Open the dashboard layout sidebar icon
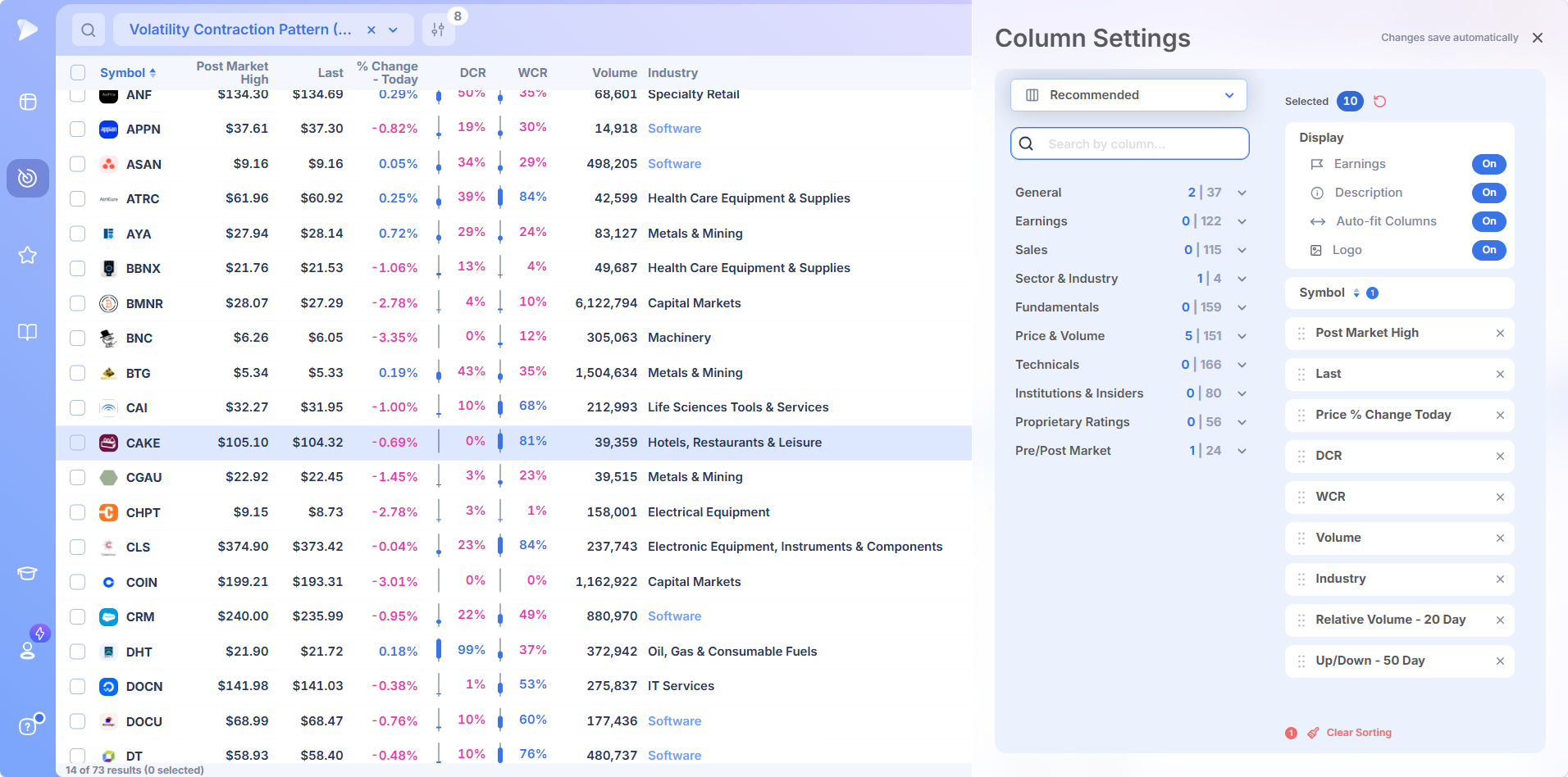The image size is (1568, 777). [28, 102]
